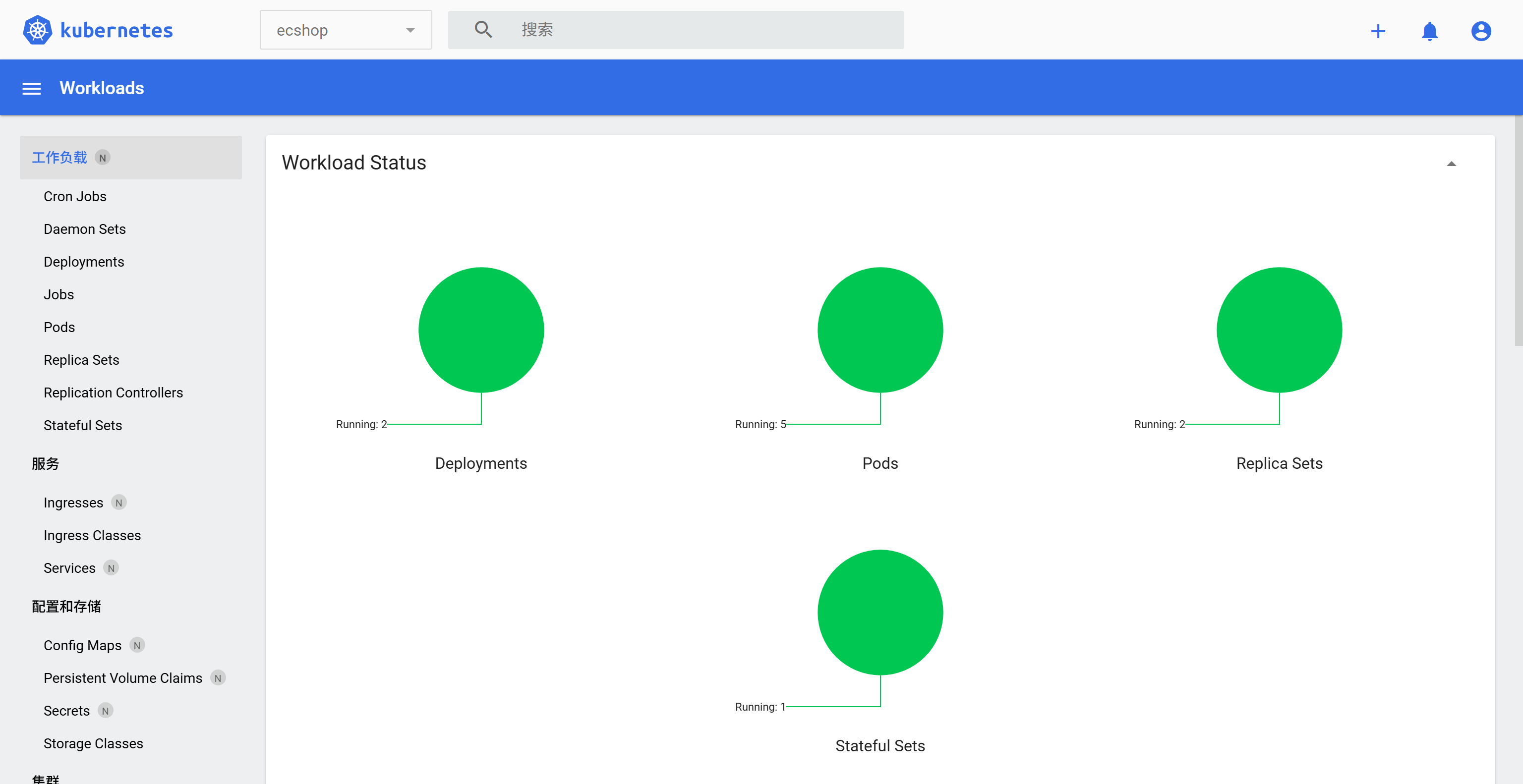Collapse the Workload Status card
The image size is (1523, 784).
pyautogui.click(x=1451, y=164)
